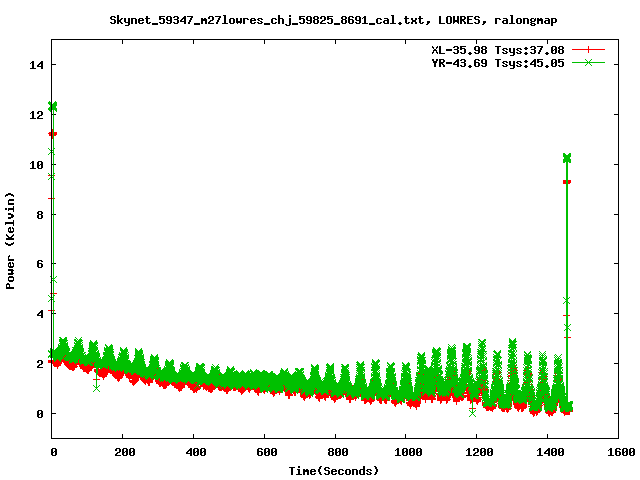Viewport: 640px width, 480px height.
Task: Click the x-axis tick label '200'
Action: 124,452
